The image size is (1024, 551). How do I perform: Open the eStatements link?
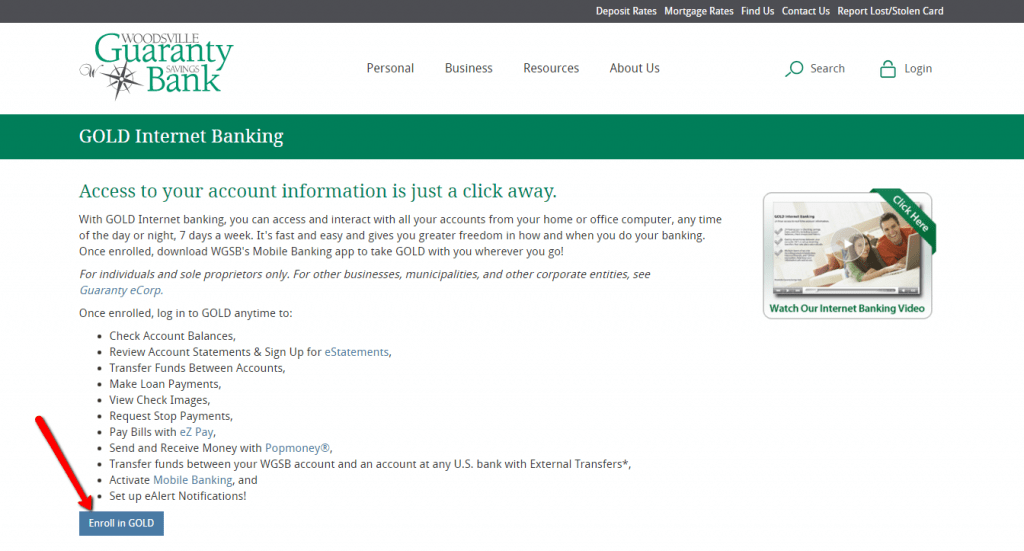click(x=357, y=352)
